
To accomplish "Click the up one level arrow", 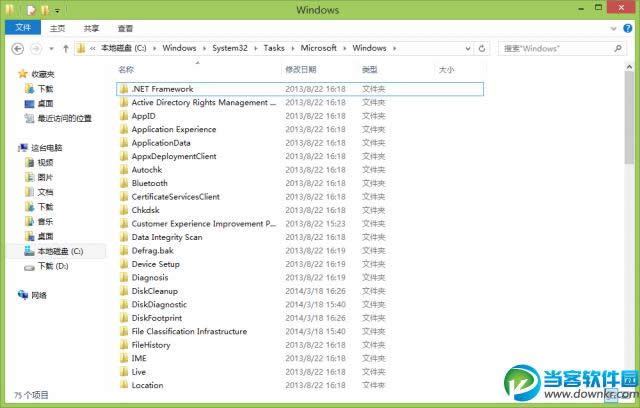I will (66, 48).
